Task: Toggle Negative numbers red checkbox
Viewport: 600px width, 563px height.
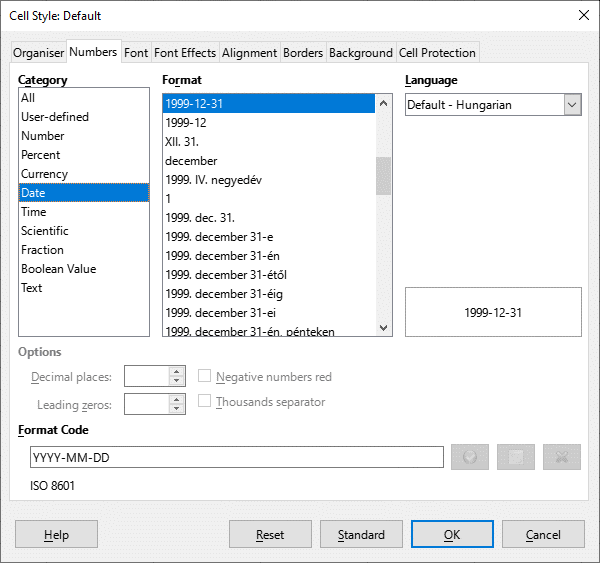Action: pos(205,377)
